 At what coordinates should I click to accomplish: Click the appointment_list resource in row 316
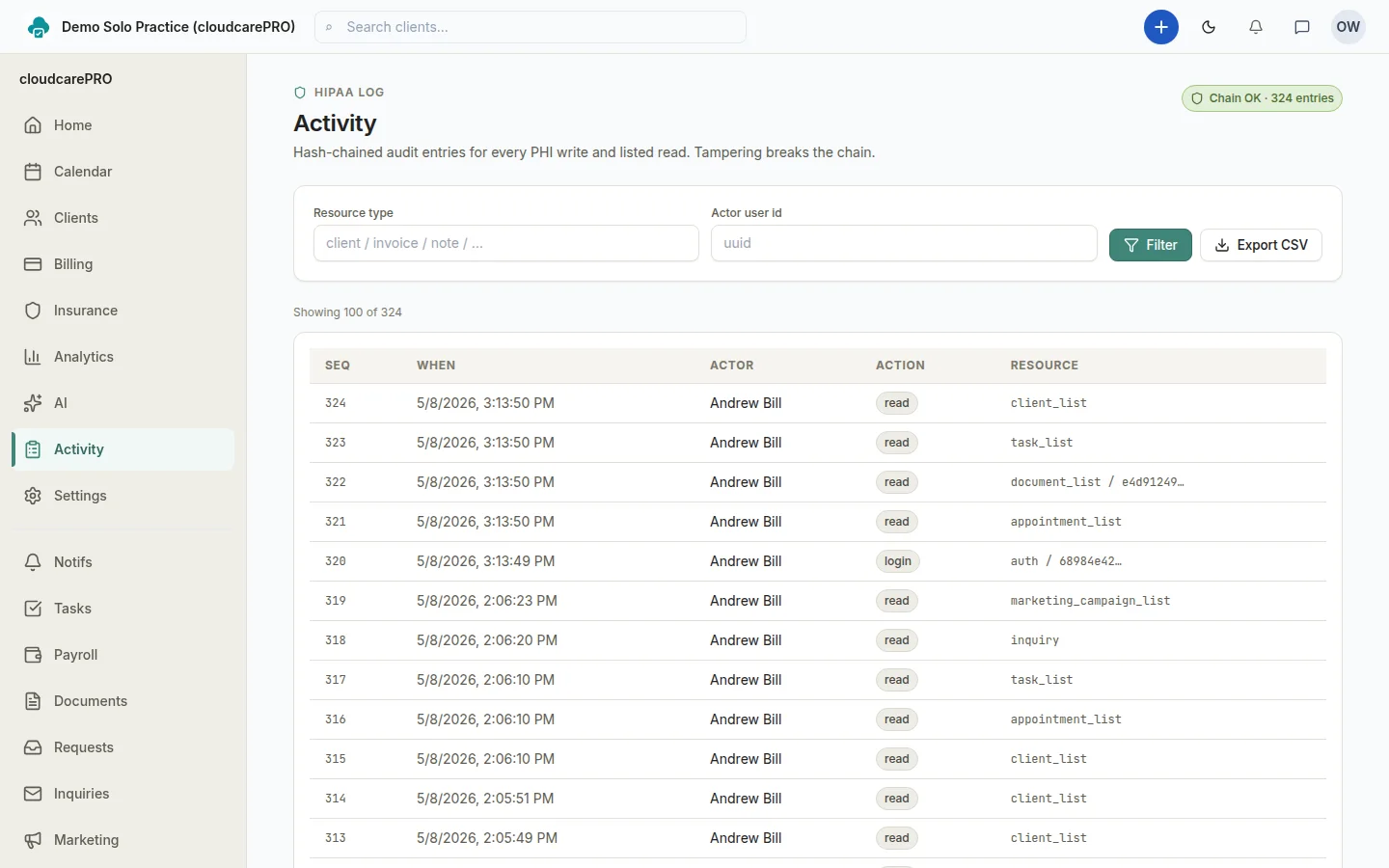point(1066,719)
